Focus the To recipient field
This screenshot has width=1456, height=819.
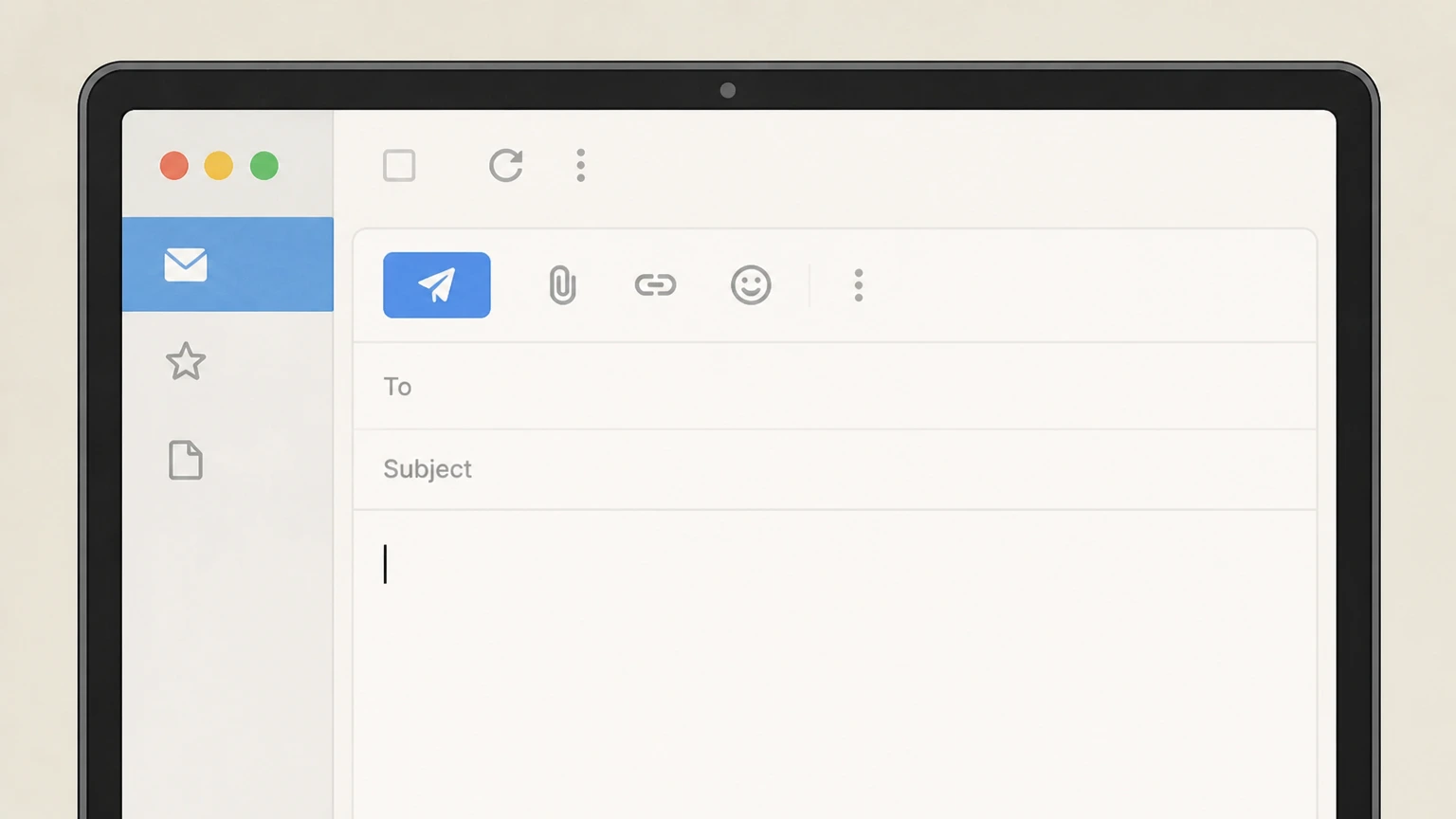tap(835, 387)
